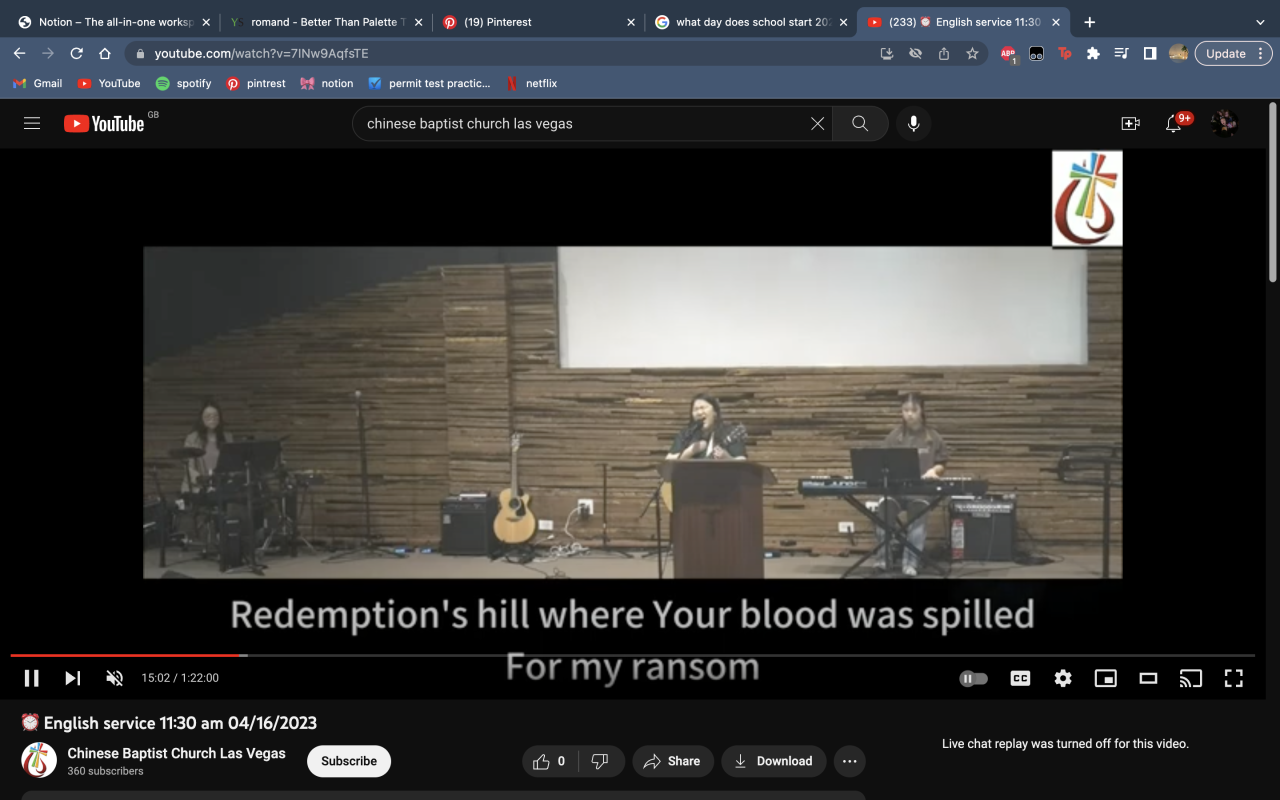This screenshot has height=800, width=1280.
Task: Open YouTube notifications bell
Action: point(1175,123)
